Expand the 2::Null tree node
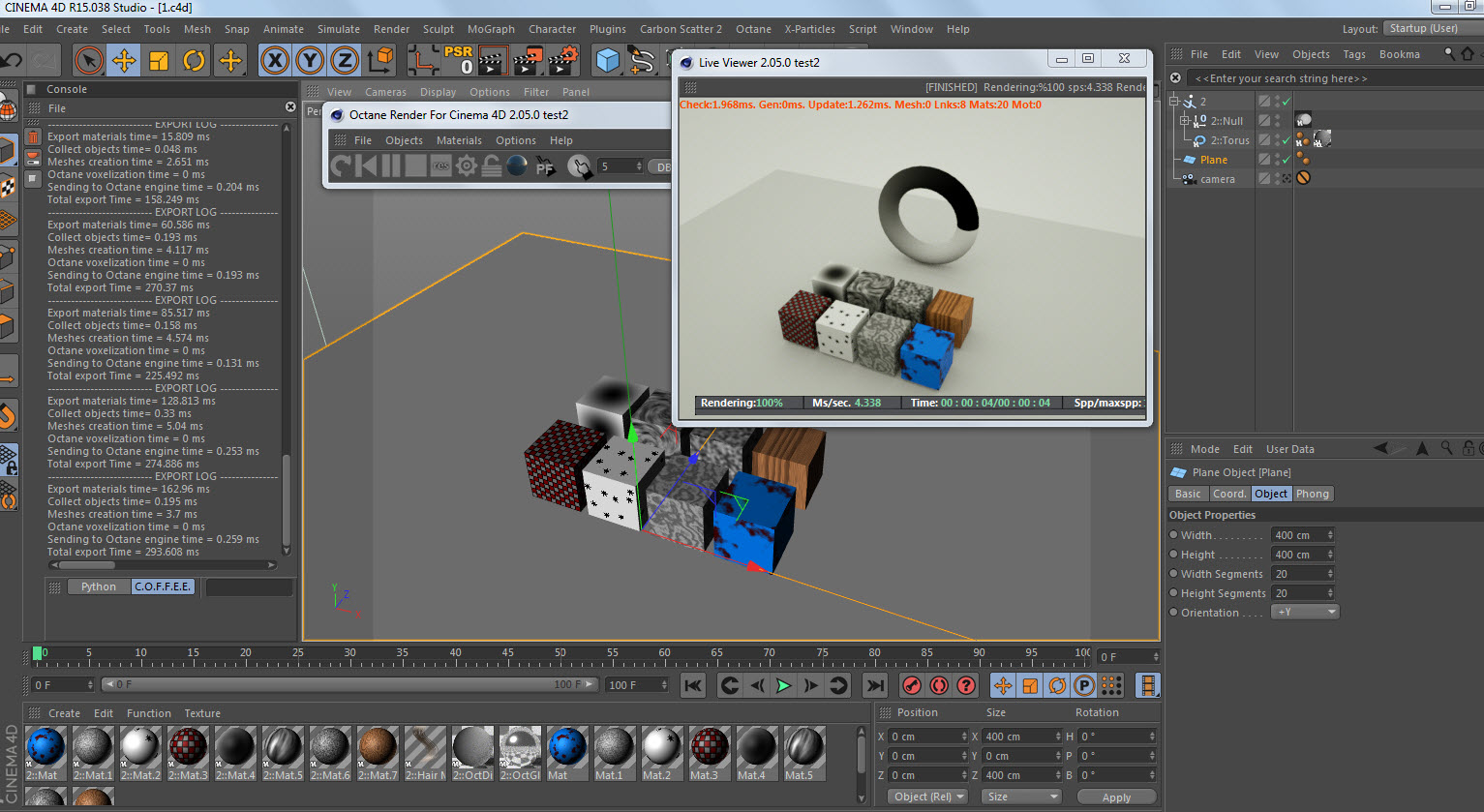The width and height of the screenshot is (1484, 812). coord(1184,120)
